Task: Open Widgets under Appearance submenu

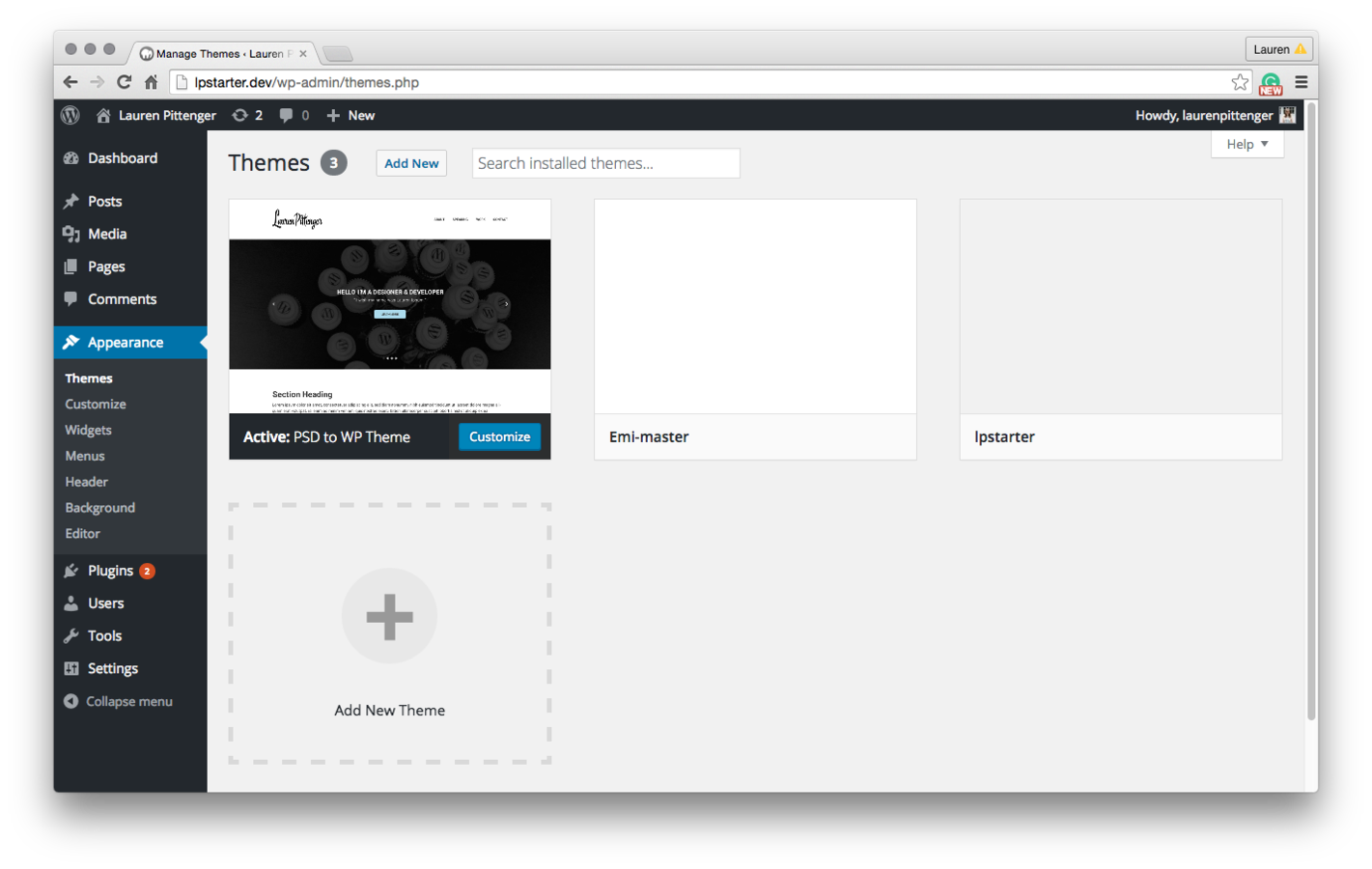Action: (x=88, y=431)
